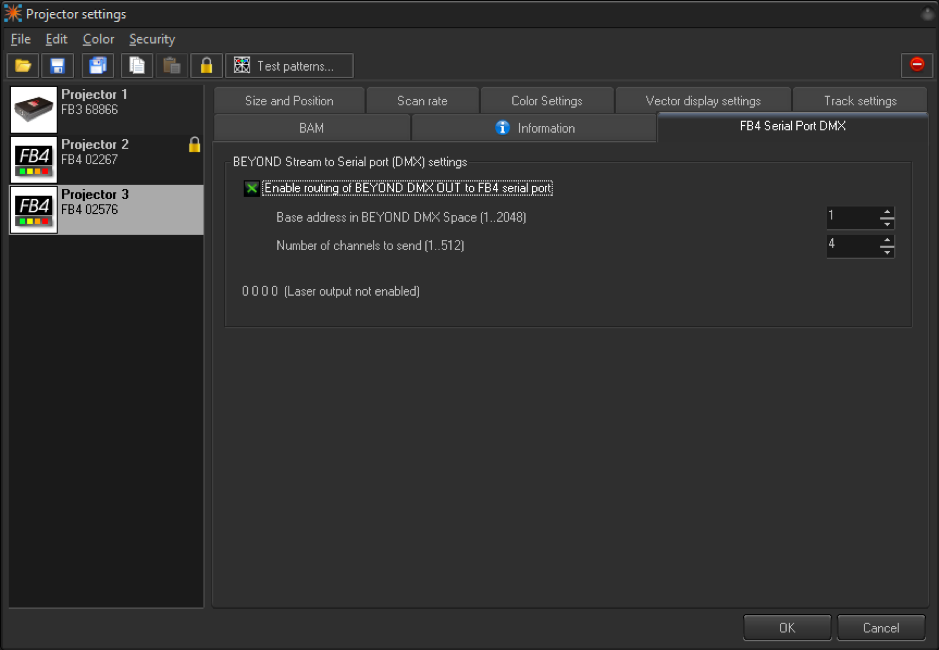
Task: Click the copy settings toolbar icon
Action: click(137, 66)
